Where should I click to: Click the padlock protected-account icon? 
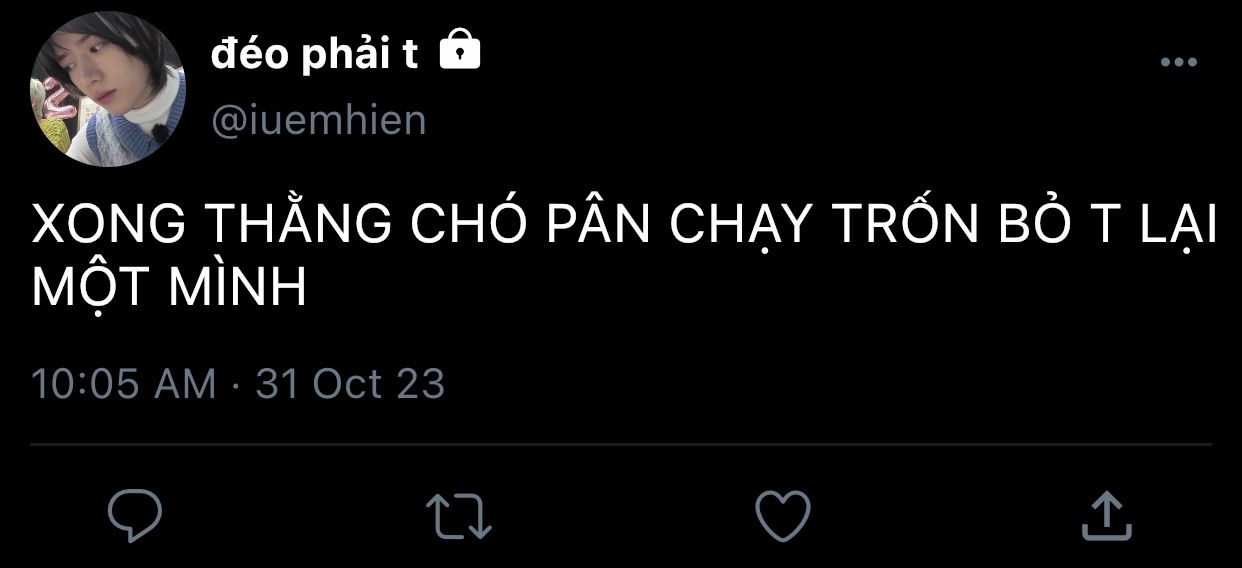click(460, 50)
